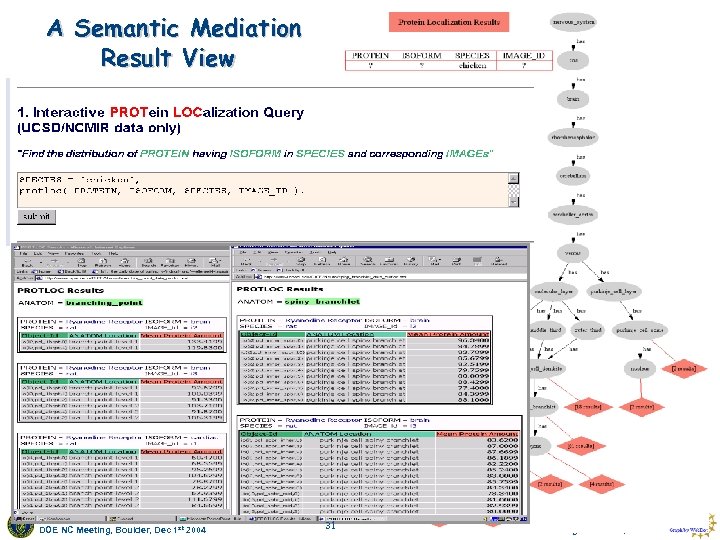
Task: Click the query box scrollbar down arrow
Action: [514, 202]
